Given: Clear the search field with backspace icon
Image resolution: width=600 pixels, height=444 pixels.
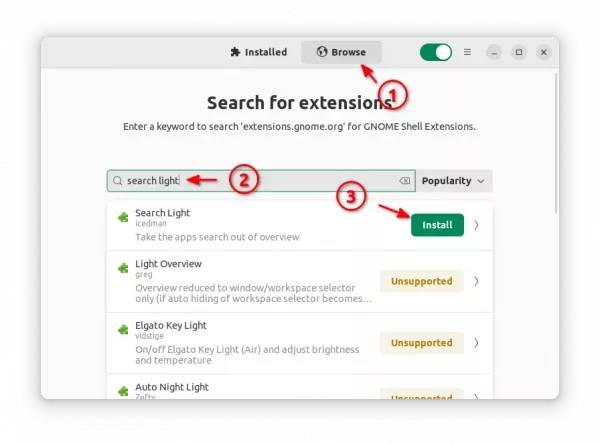Looking at the screenshot, I should [x=404, y=181].
